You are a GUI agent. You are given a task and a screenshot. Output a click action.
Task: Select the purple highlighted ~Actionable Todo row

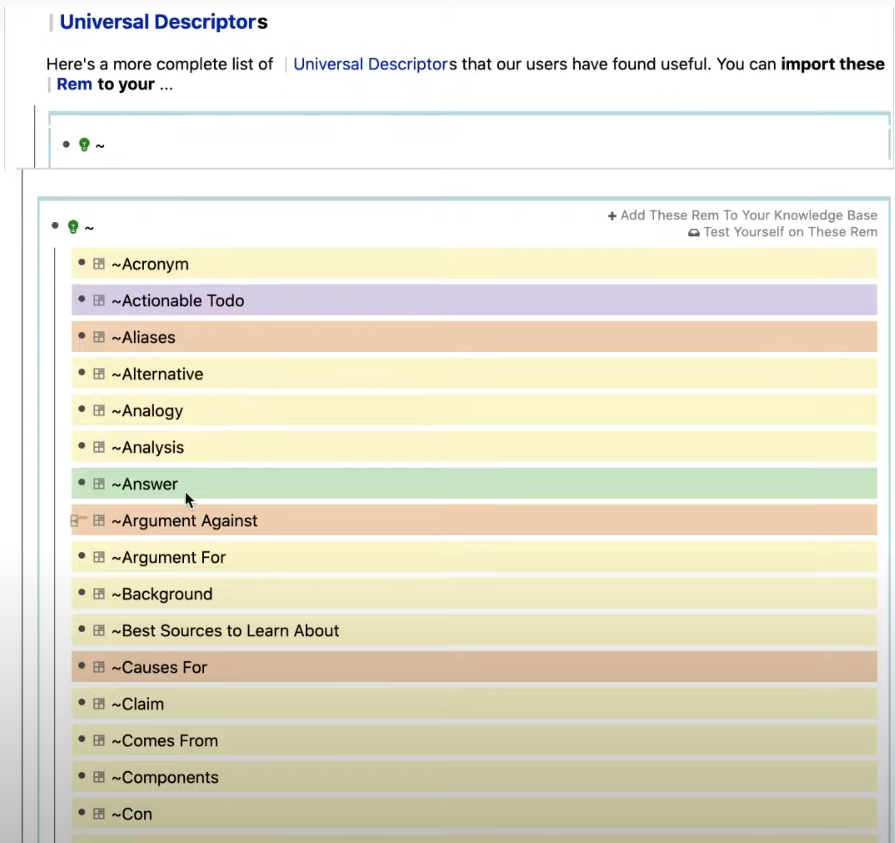click(x=178, y=300)
